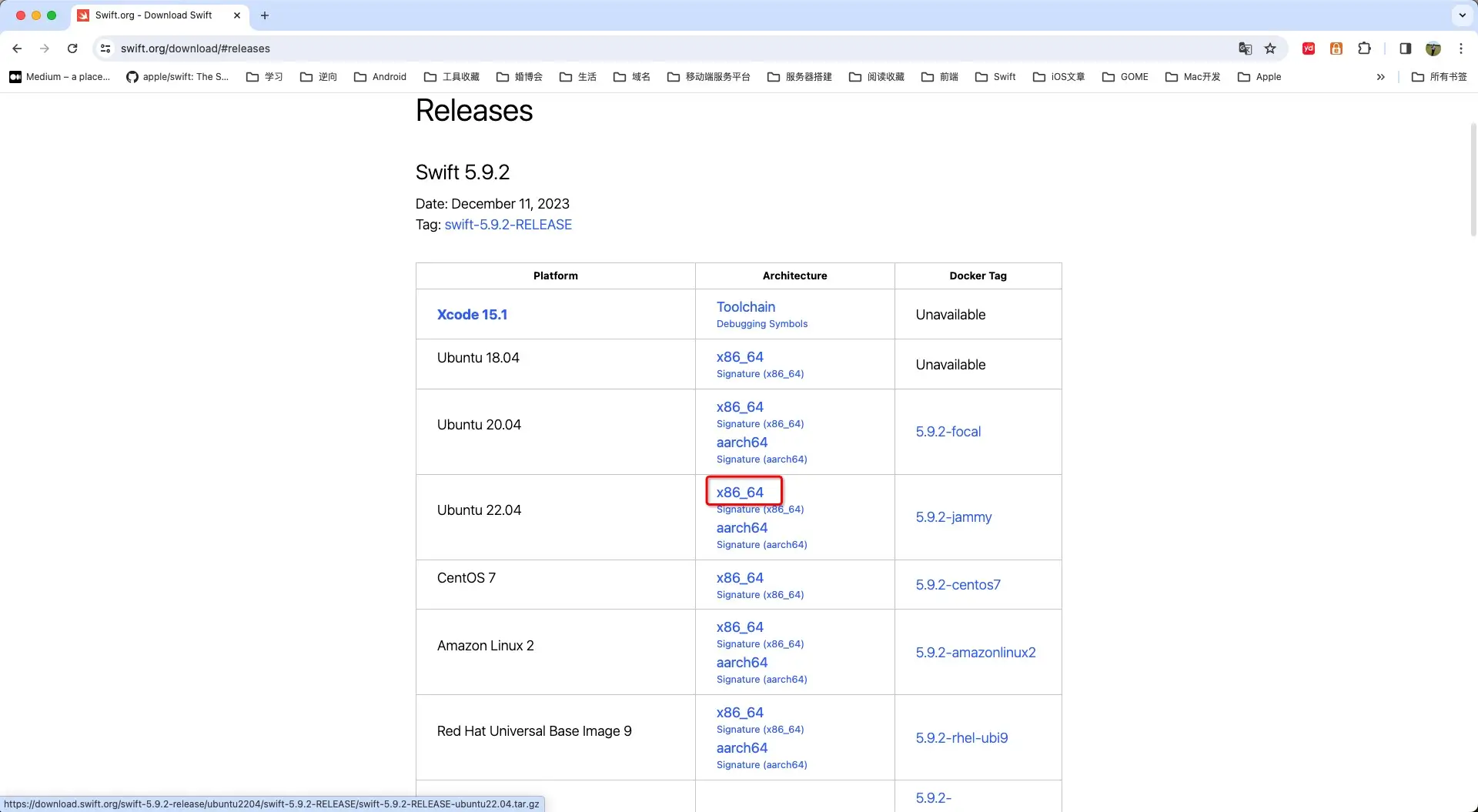Viewport: 1478px width, 812px height.
Task: Download Ubuntu 20.04 aarch64 build
Action: pos(742,443)
